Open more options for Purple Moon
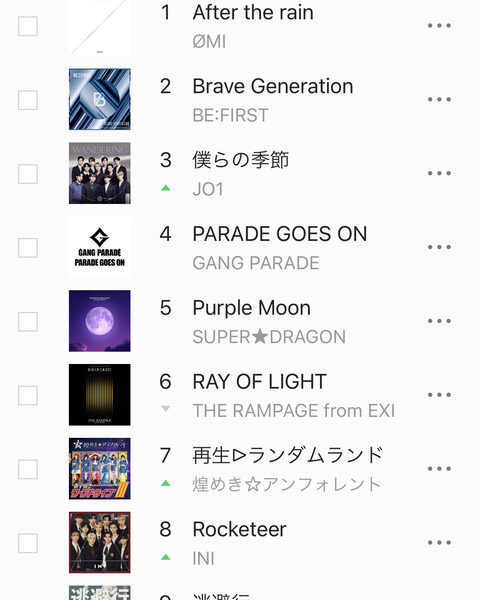Viewport: 480px width, 600px height. pos(439,321)
